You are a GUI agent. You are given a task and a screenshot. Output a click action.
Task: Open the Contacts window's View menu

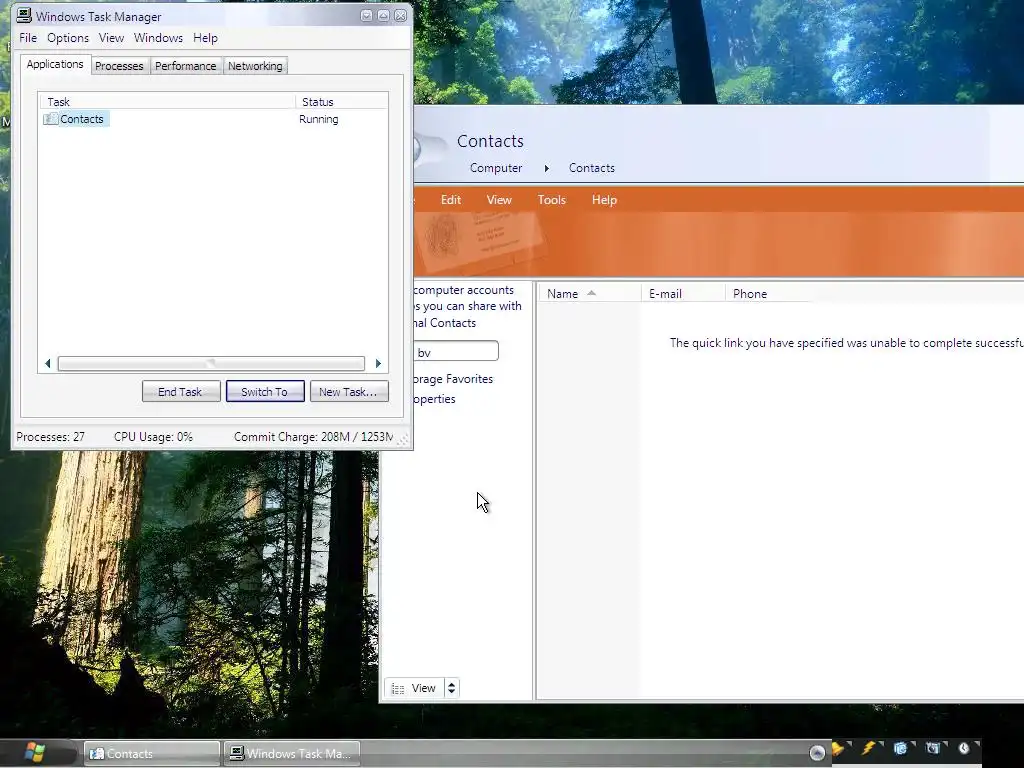499,200
